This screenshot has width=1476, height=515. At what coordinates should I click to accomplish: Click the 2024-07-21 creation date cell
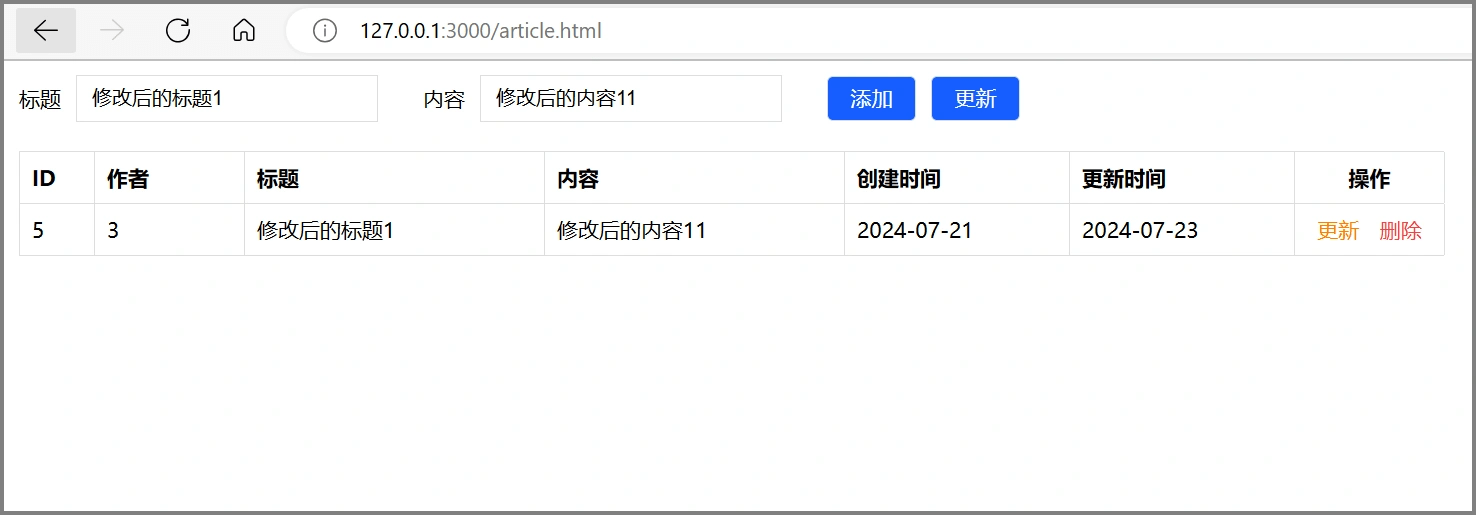click(914, 231)
